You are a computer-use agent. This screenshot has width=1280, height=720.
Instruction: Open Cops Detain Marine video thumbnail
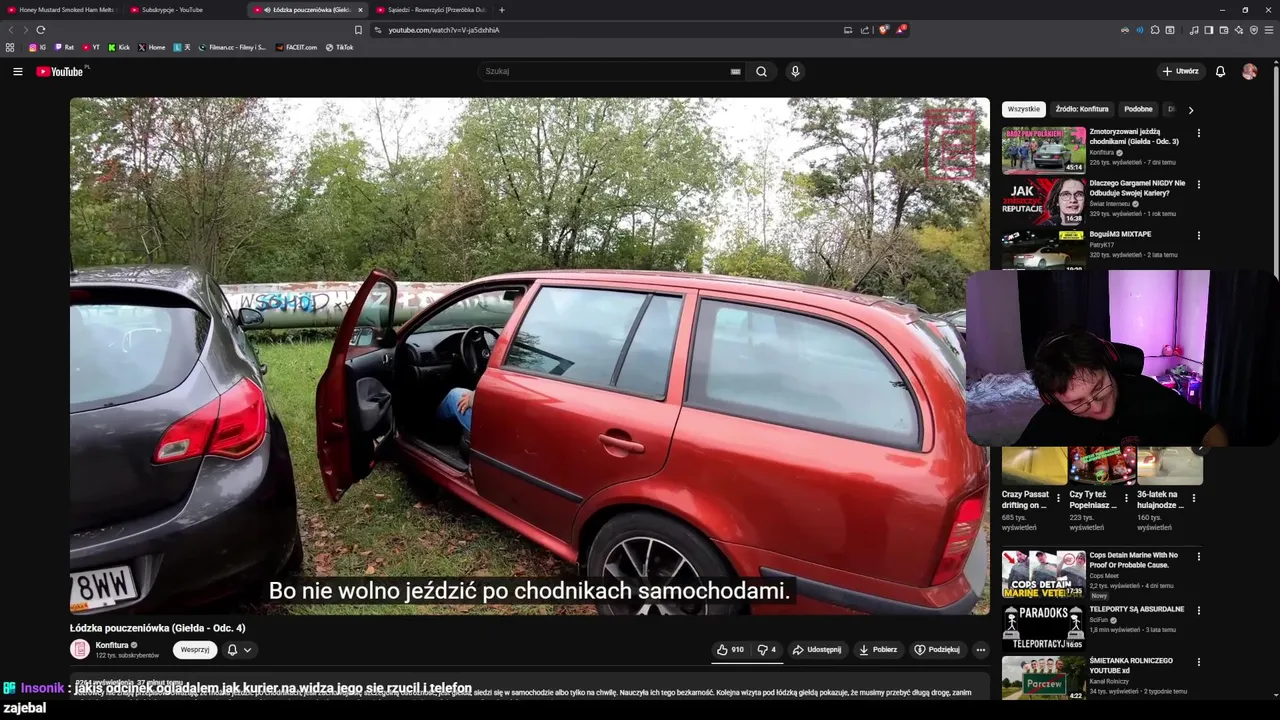(1044, 575)
